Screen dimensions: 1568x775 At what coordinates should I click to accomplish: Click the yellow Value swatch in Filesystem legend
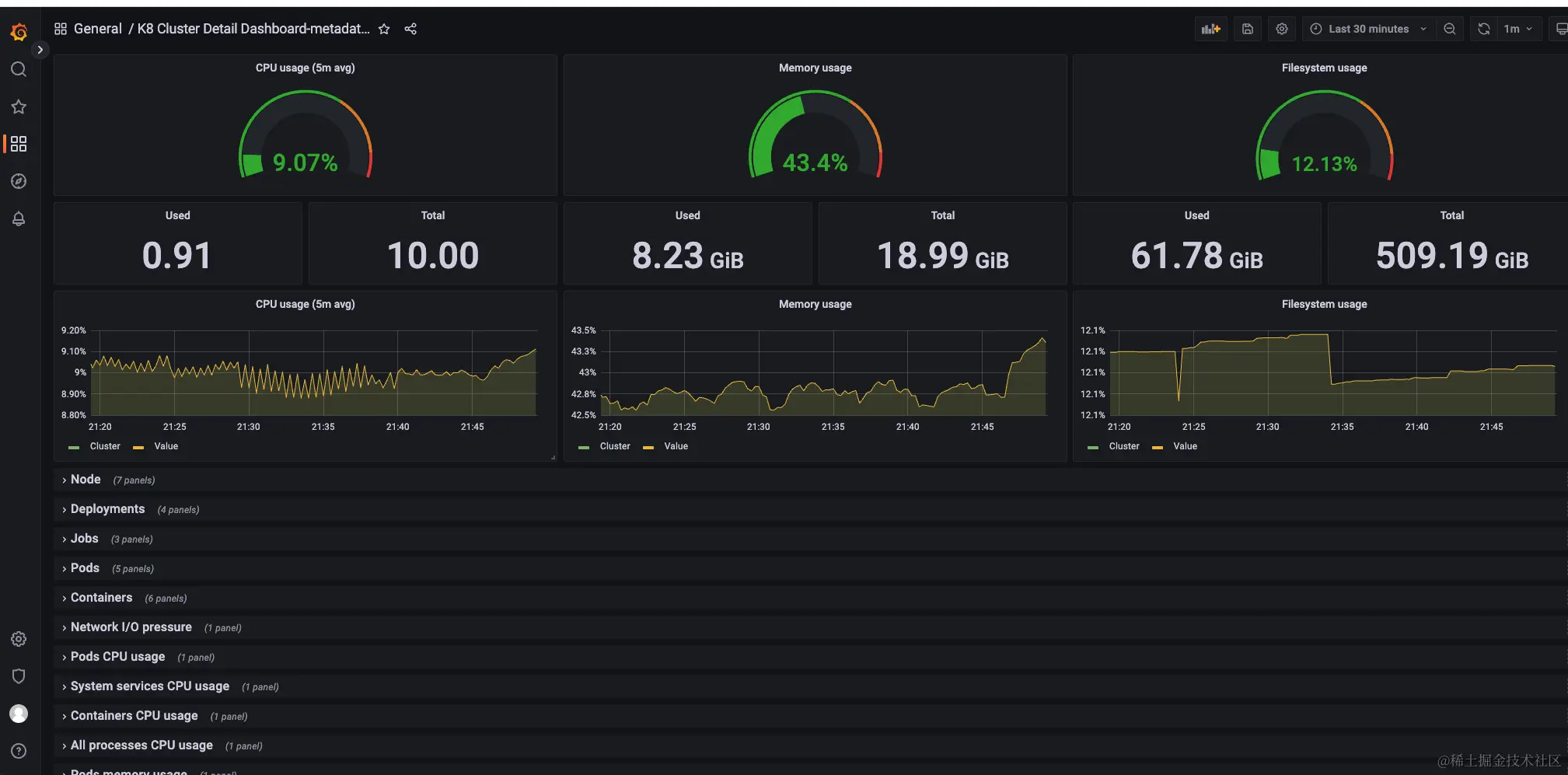[x=1158, y=448]
